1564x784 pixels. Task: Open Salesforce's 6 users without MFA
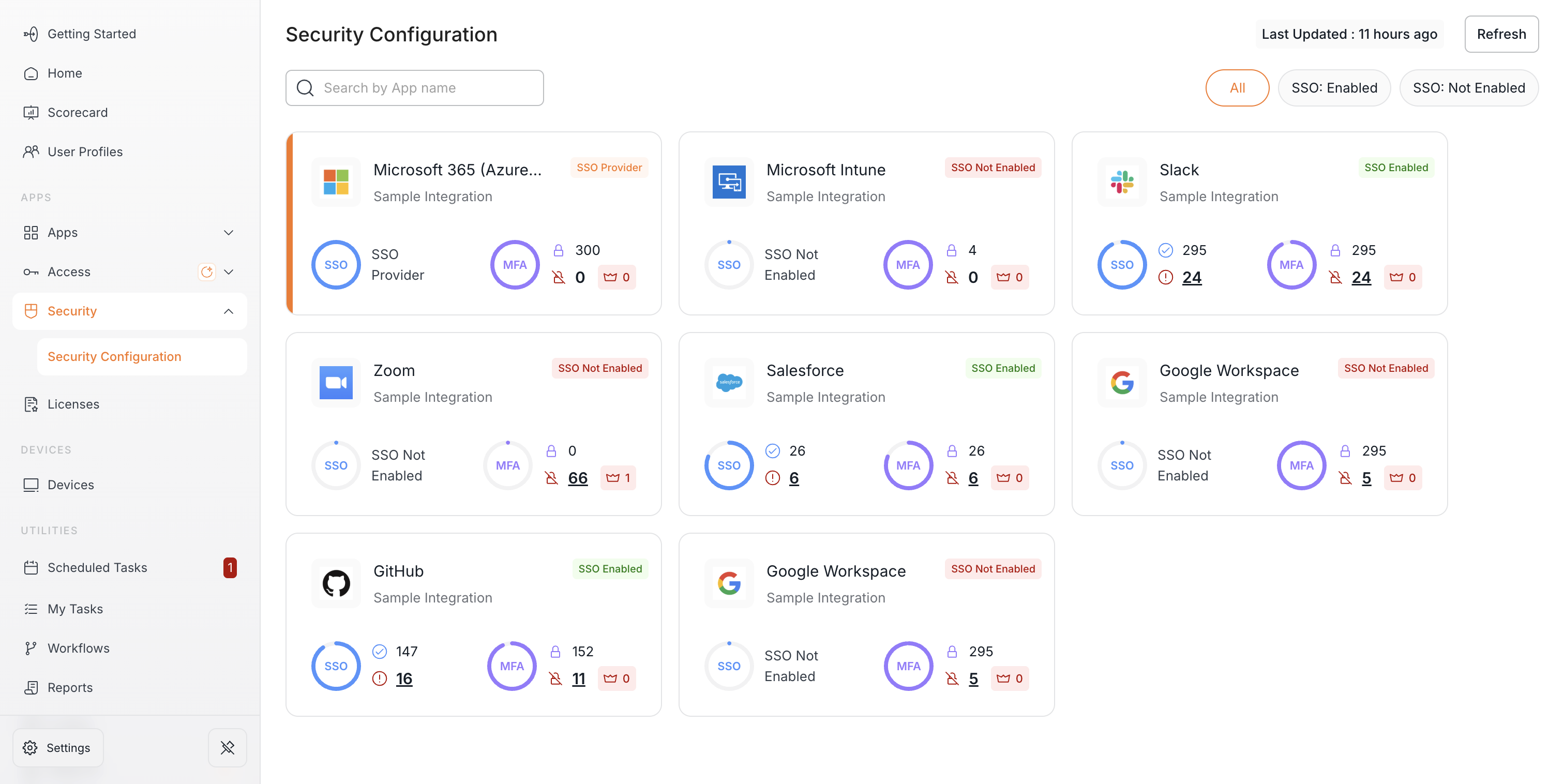tap(973, 478)
